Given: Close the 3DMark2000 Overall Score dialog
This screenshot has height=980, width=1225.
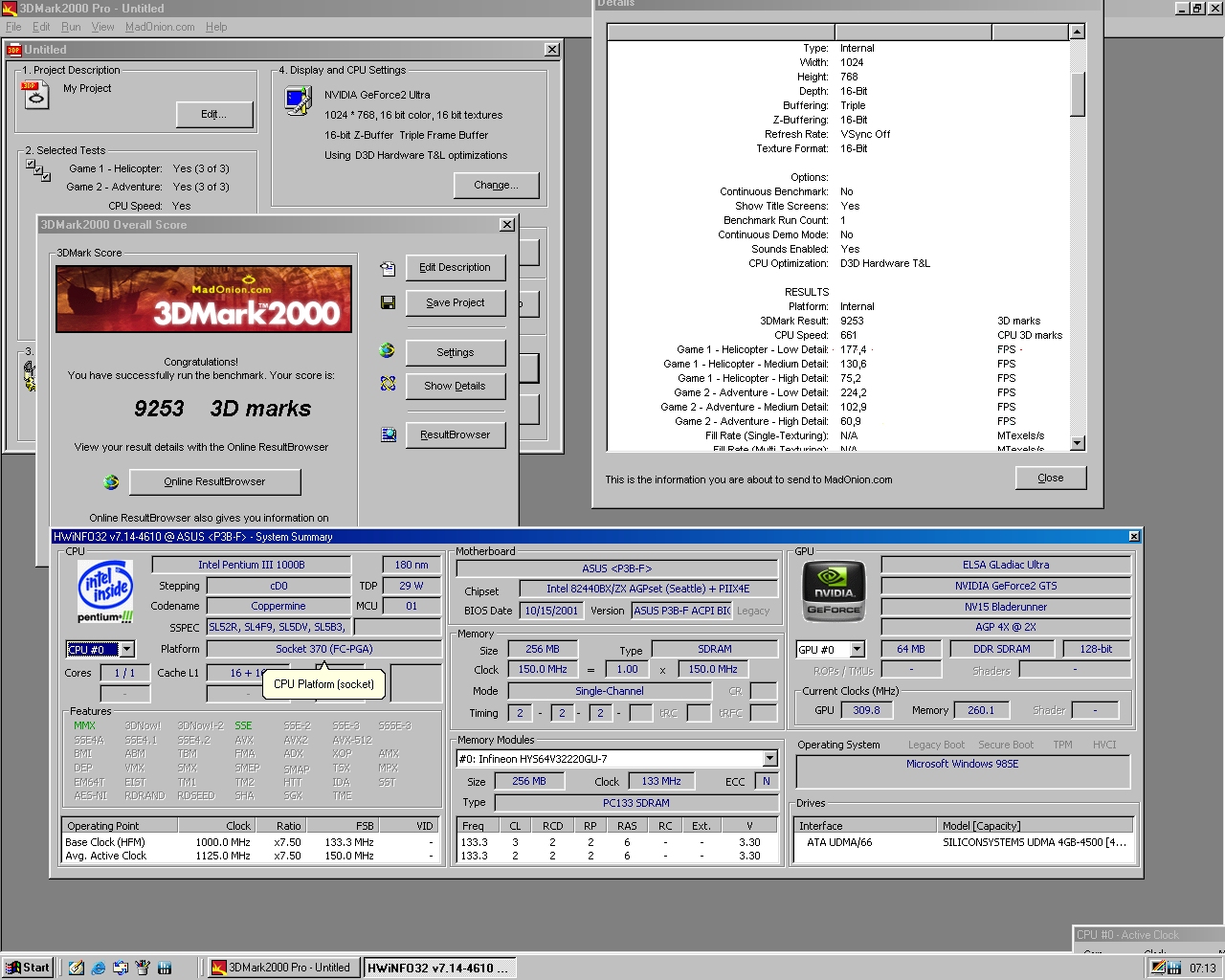Looking at the screenshot, I should pyautogui.click(x=507, y=225).
